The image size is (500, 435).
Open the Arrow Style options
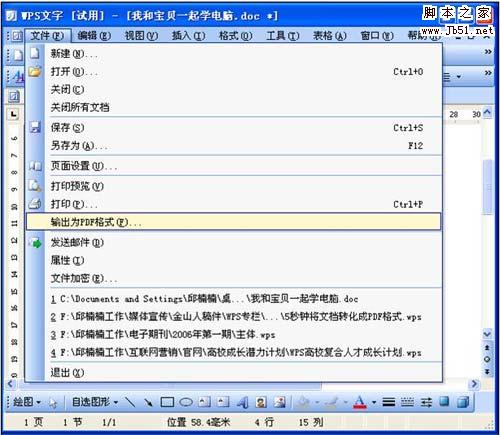[x=426, y=402]
